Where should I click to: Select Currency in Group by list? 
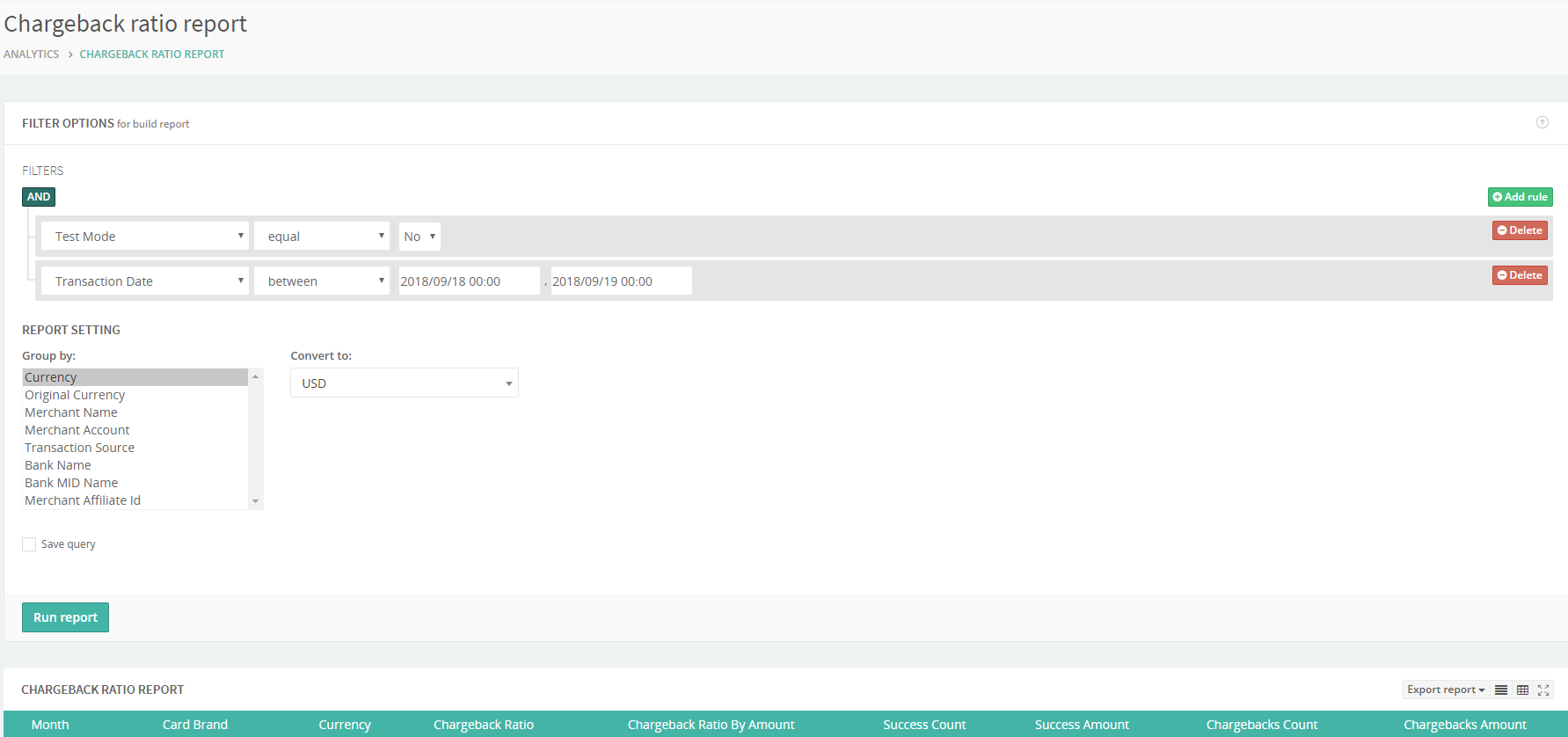(x=135, y=377)
